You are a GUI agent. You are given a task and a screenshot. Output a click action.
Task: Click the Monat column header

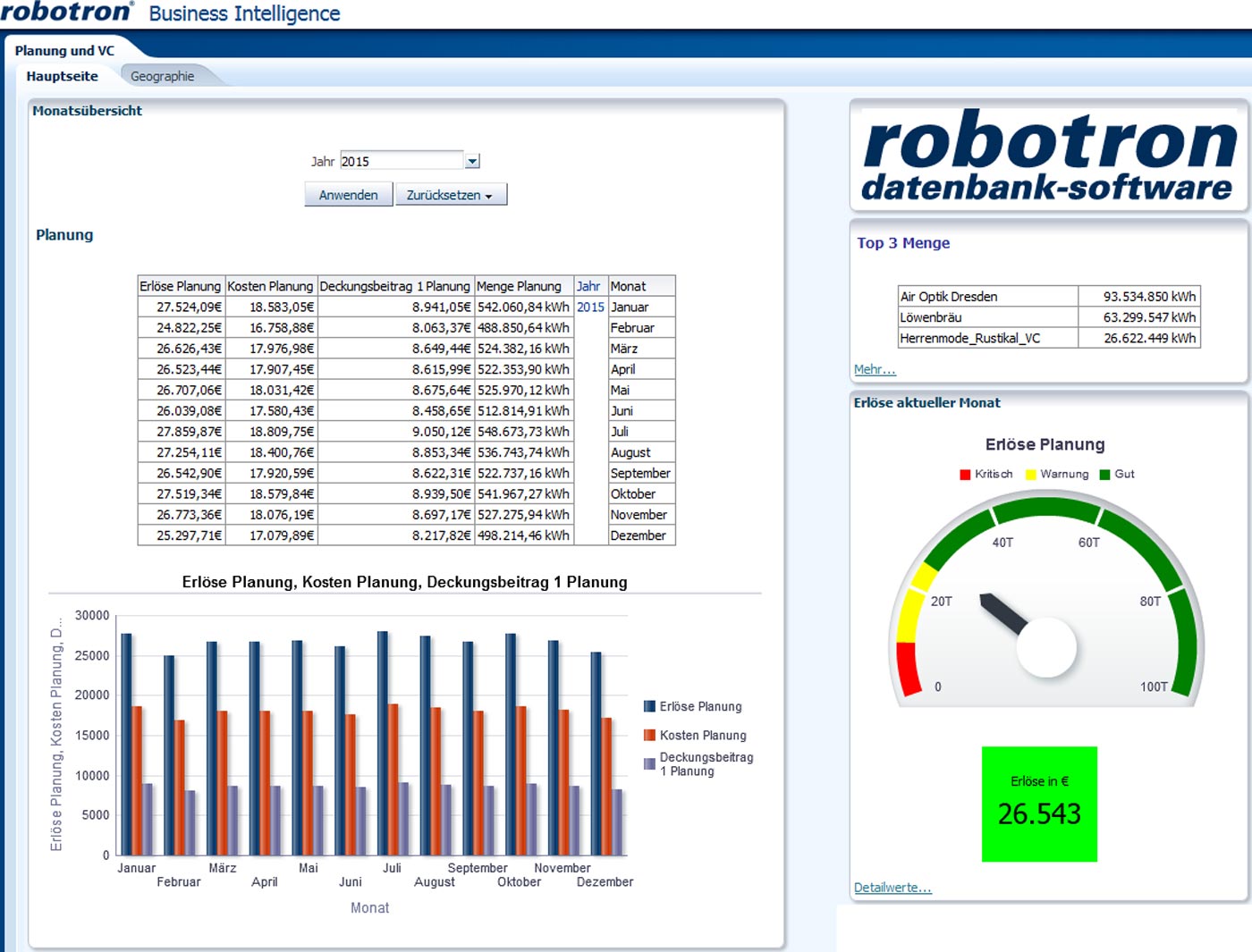pyautogui.click(x=641, y=286)
